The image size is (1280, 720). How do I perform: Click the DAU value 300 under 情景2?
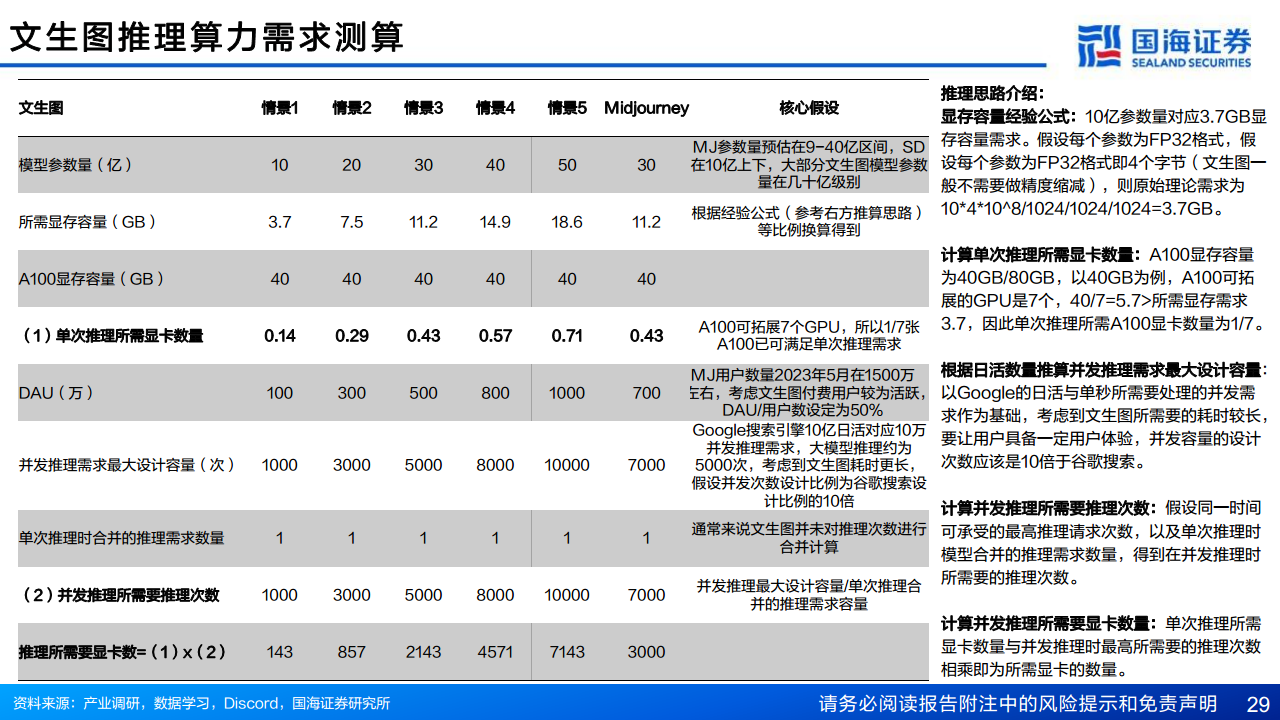352,393
